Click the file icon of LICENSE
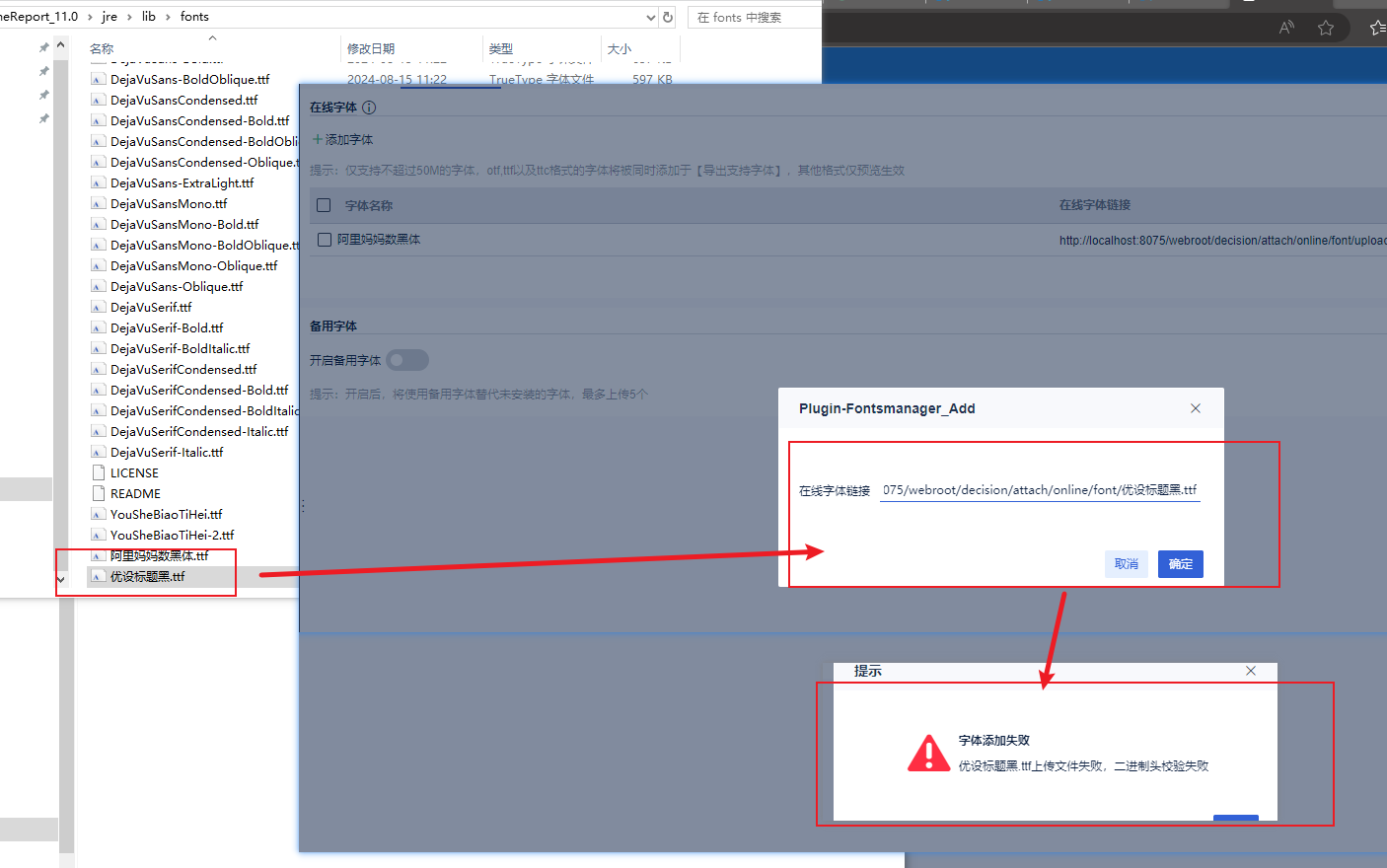1387x868 pixels. coord(98,472)
